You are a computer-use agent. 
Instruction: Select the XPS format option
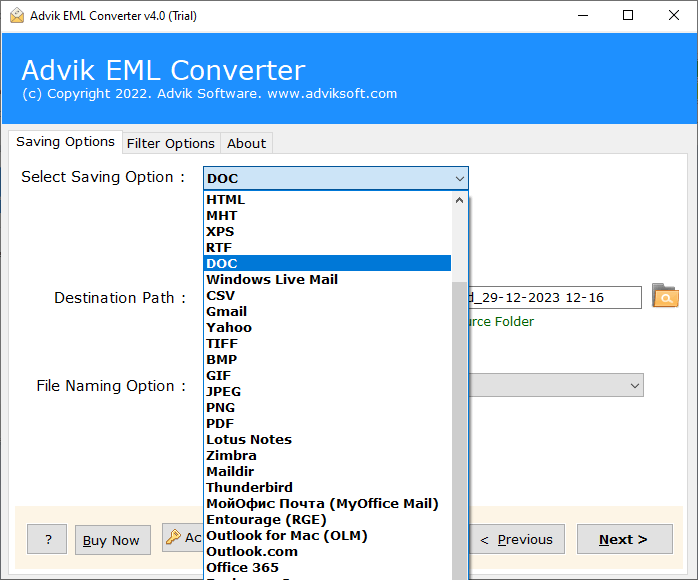pos(327,232)
